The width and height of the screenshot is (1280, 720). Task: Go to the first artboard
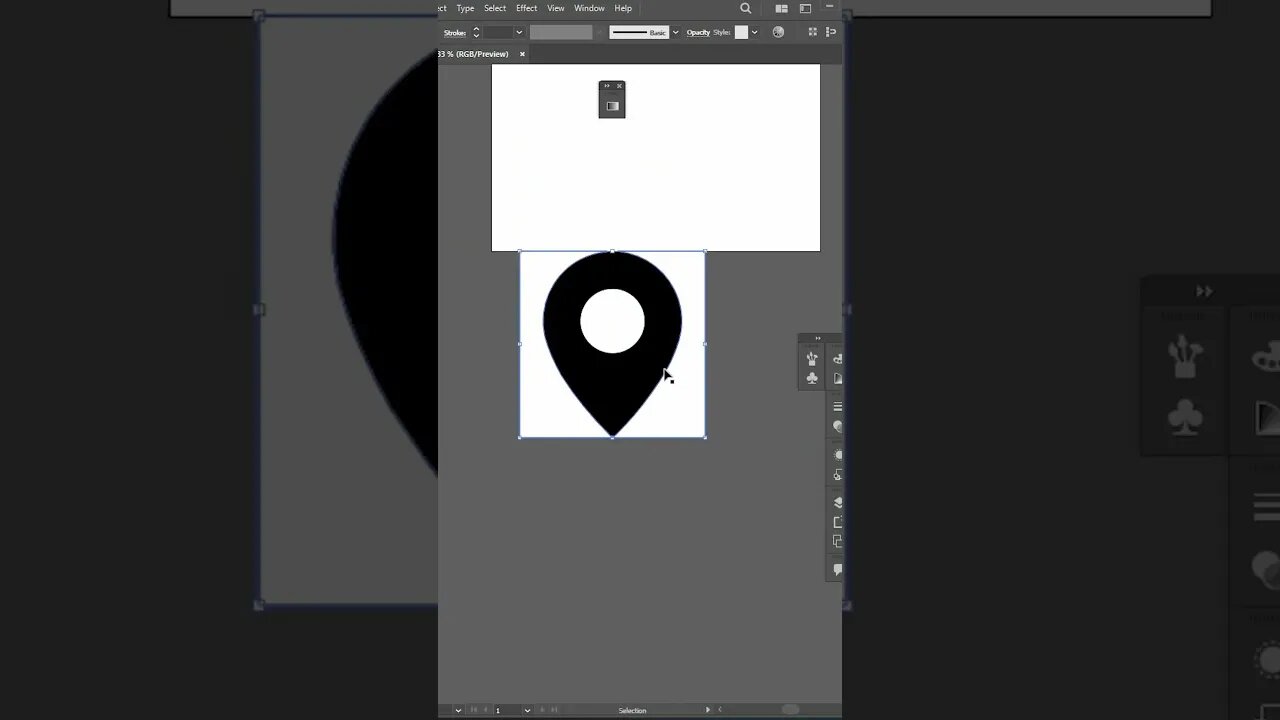tap(474, 710)
